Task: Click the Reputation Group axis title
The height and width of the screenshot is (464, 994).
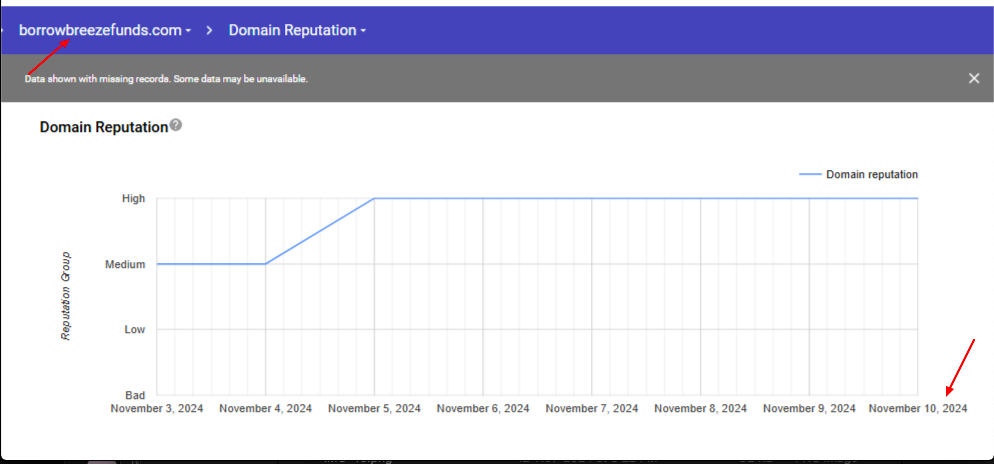Action: tap(66, 296)
